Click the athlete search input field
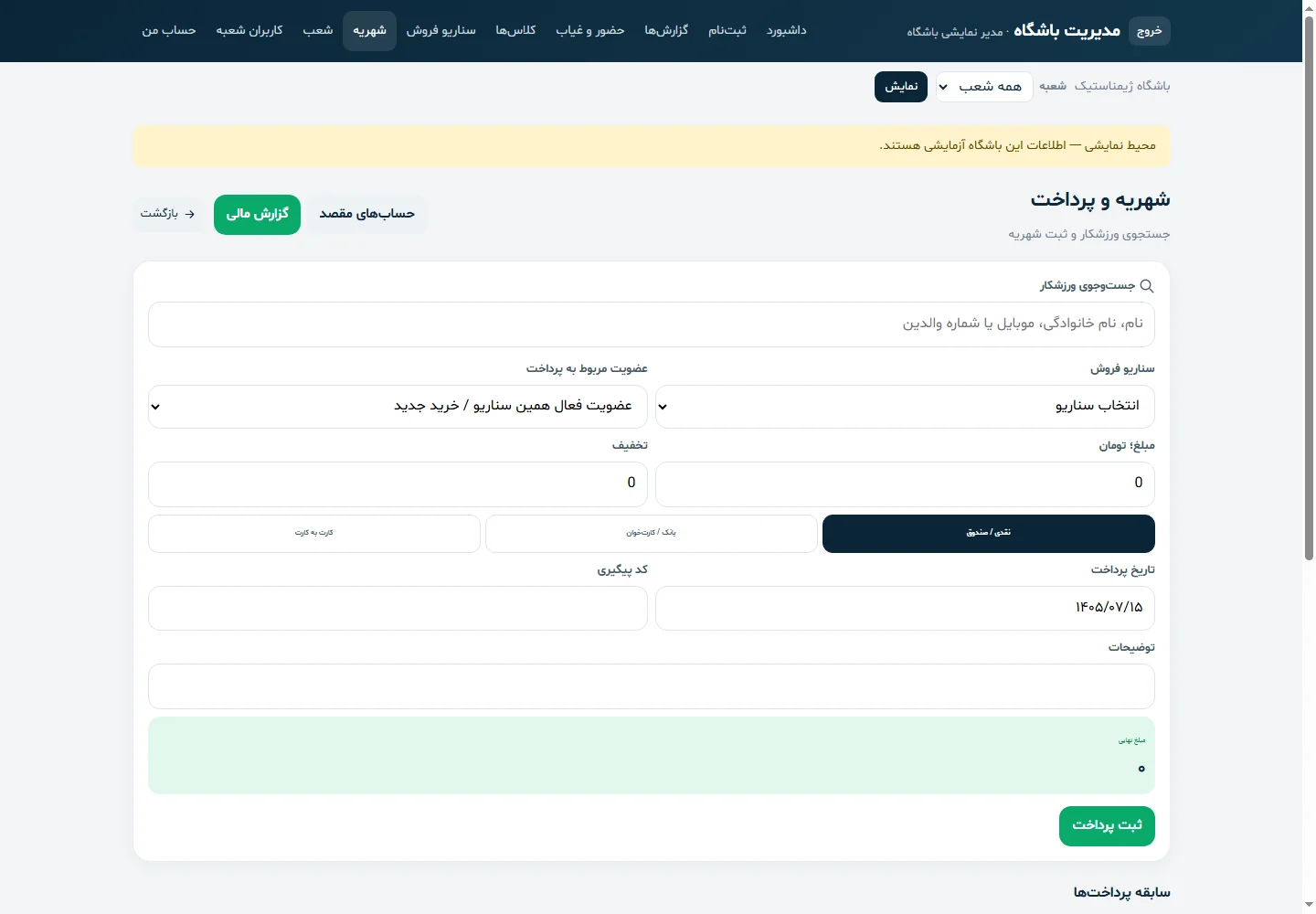1316x914 pixels. [652, 324]
